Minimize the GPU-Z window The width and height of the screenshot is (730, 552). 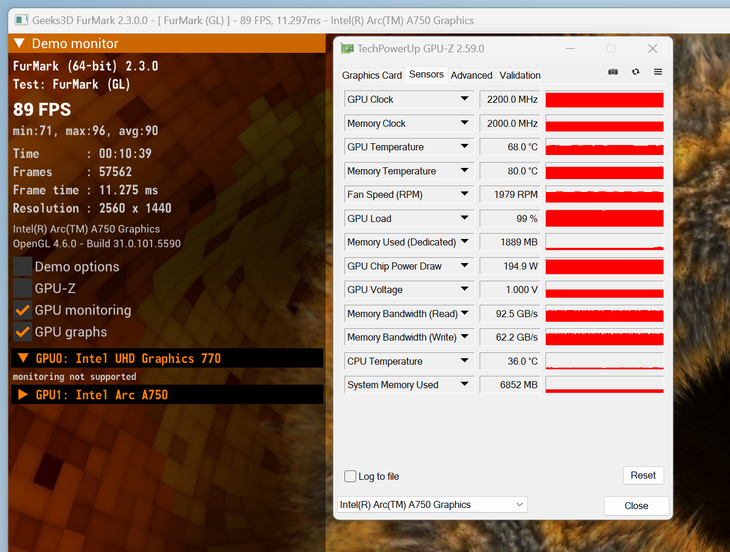point(570,48)
